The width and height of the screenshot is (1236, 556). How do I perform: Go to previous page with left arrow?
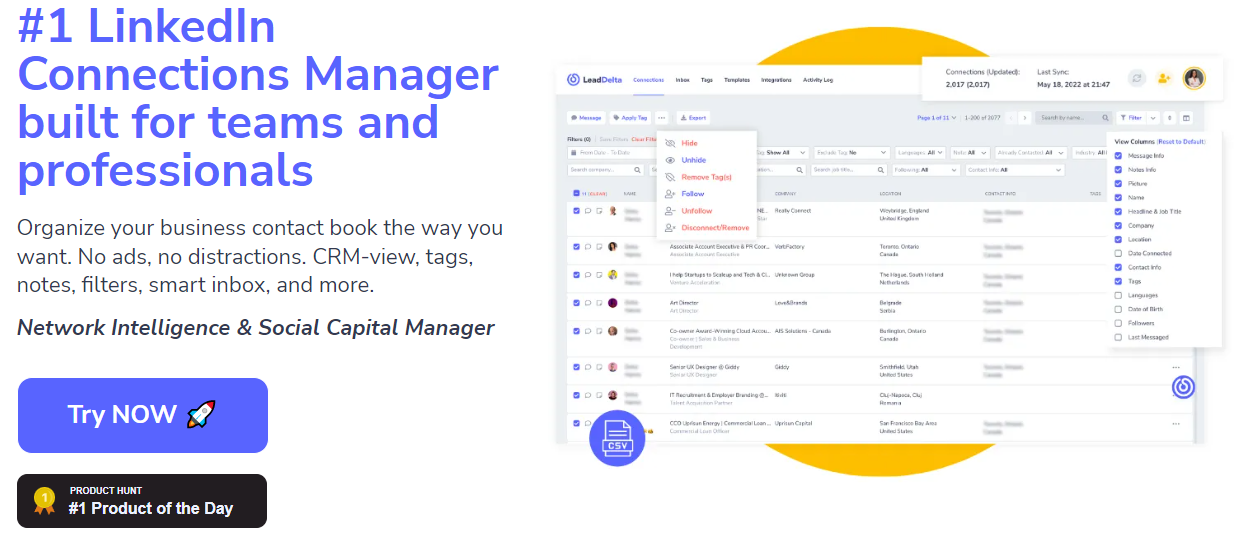coord(1011,118)
